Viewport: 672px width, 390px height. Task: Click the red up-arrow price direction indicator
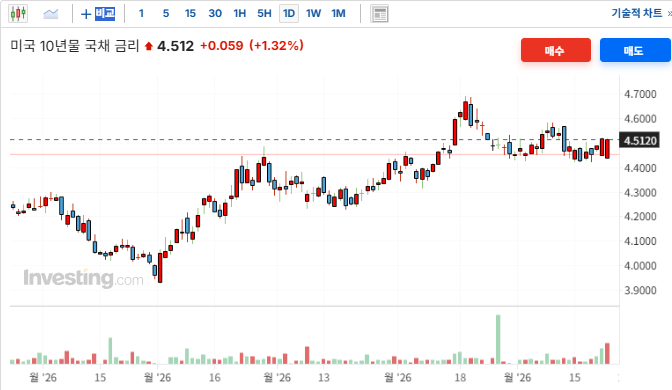(149, 46)
